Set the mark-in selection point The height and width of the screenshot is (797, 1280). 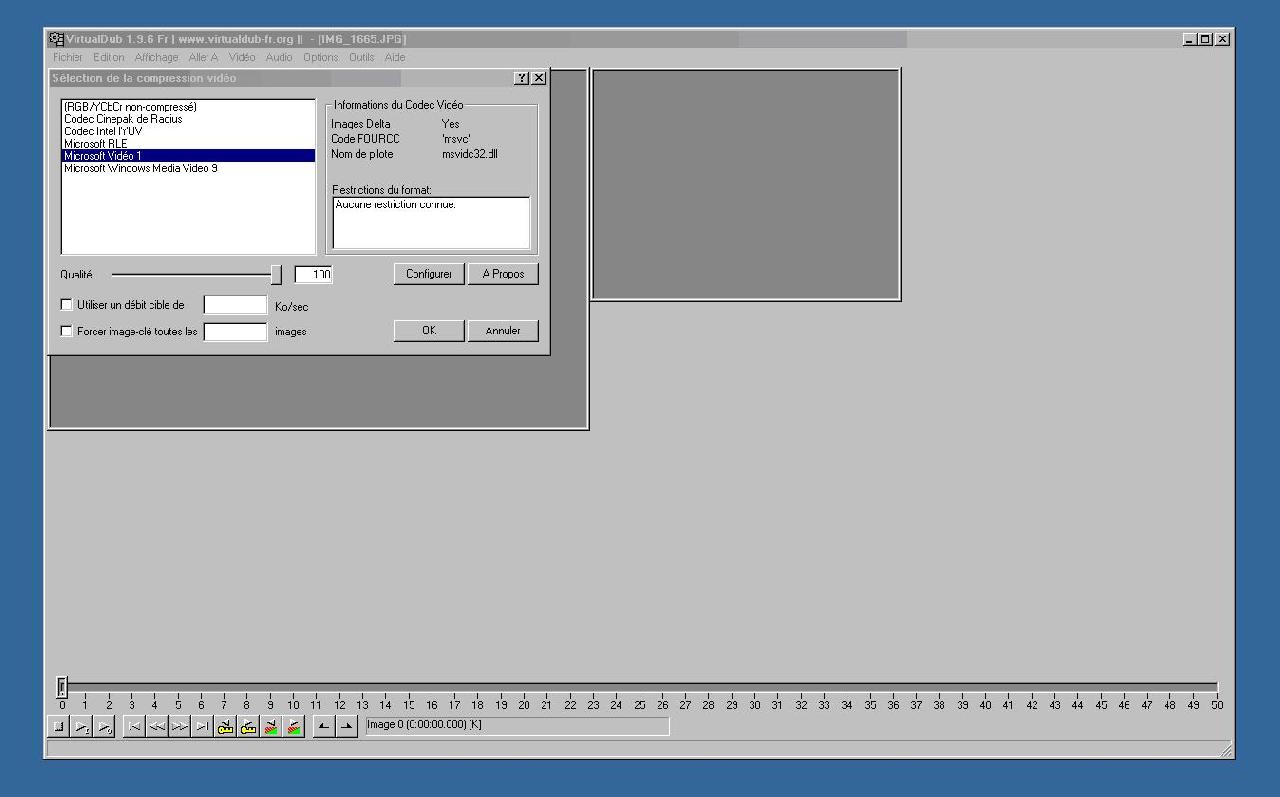[323, 727]
